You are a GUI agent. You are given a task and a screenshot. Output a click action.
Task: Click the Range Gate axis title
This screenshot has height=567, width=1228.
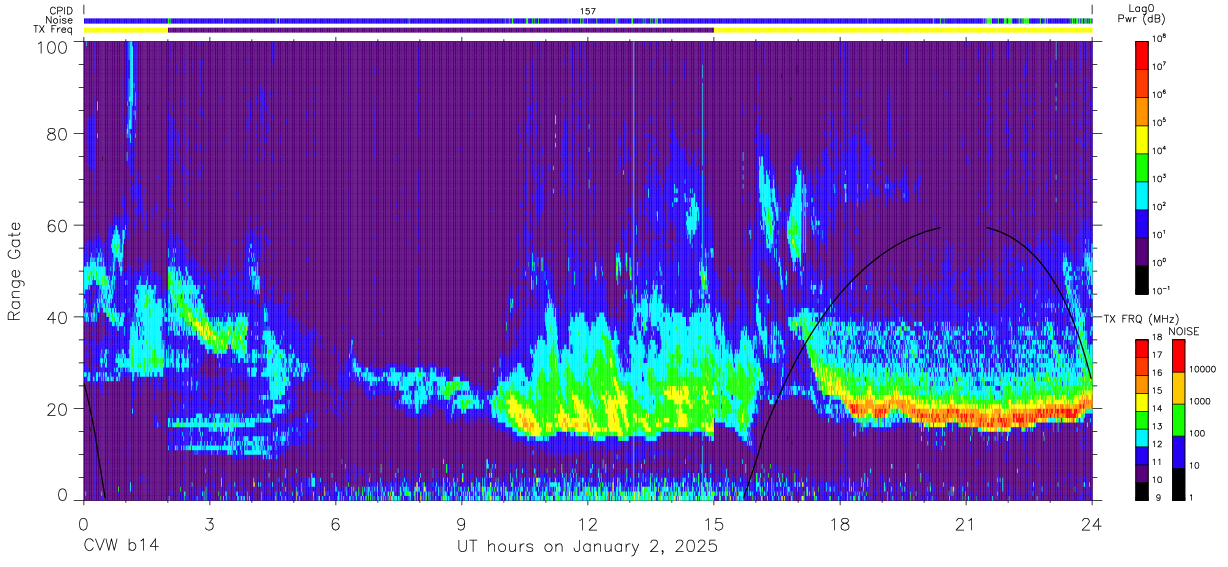(15, 272)
